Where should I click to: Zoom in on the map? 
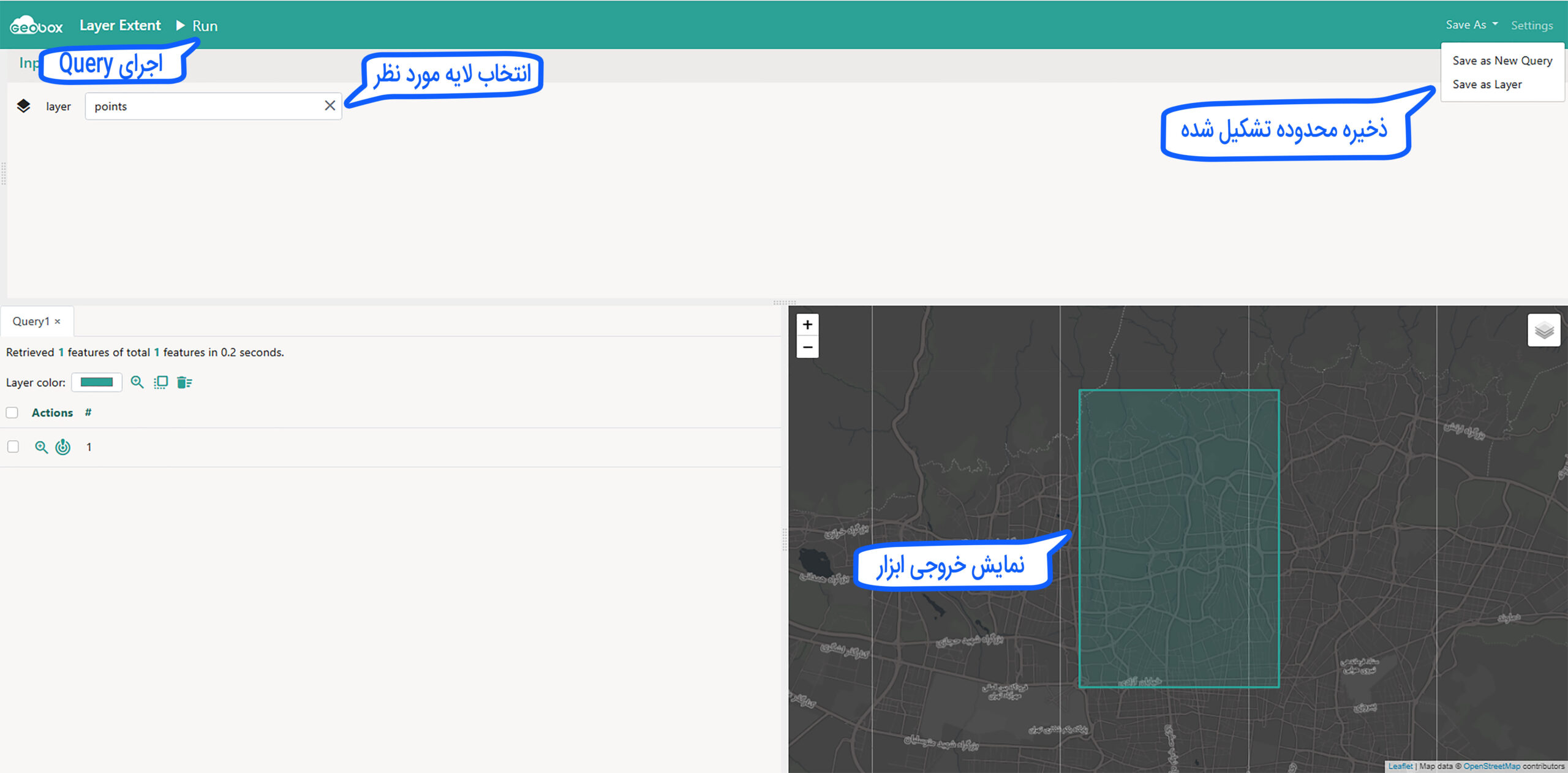click(807, 325)
